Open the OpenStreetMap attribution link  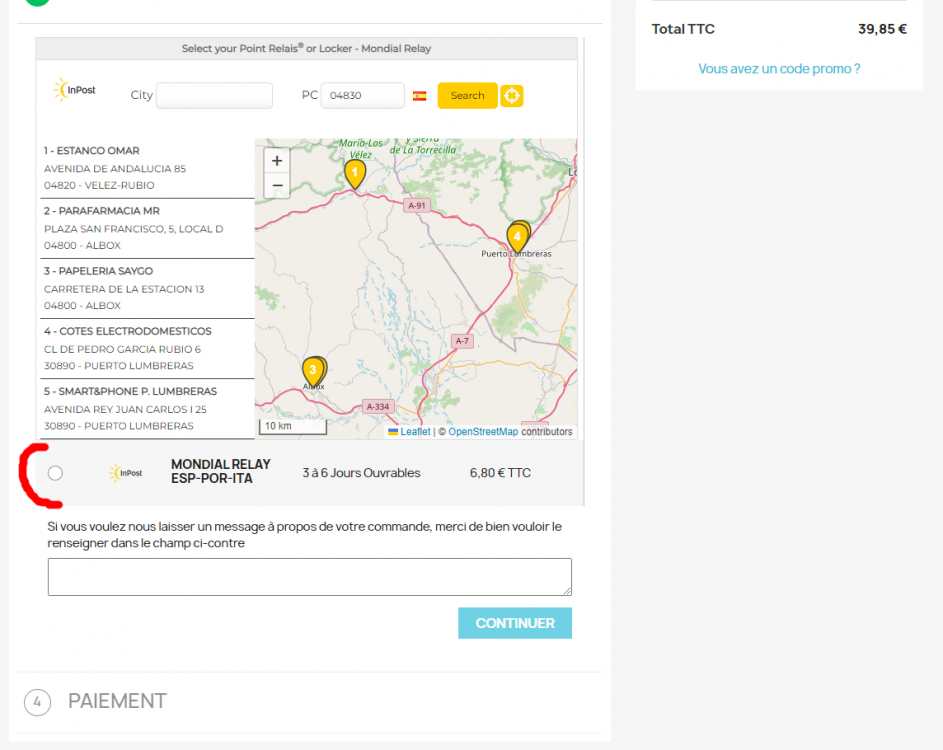483,432
